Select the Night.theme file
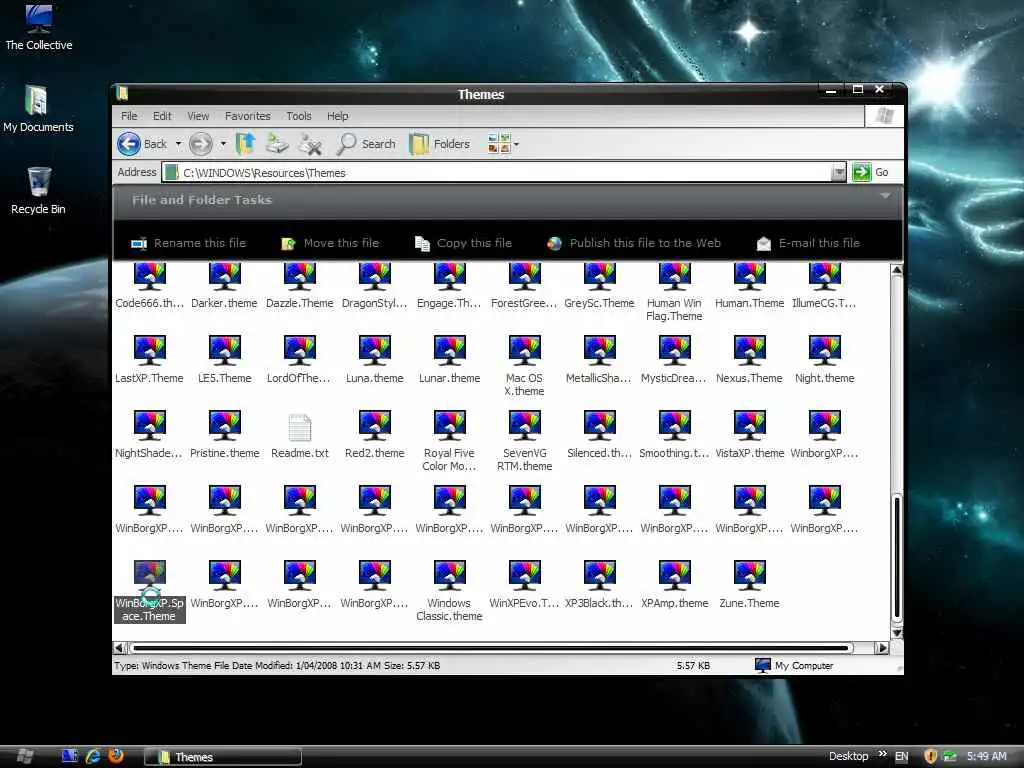The image size is (1024, 768). pyautogui.click(x=824, y=360)
